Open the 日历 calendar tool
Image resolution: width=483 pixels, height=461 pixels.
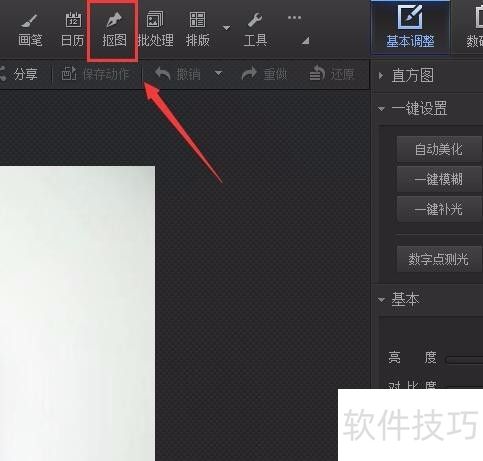coord(73,30)
